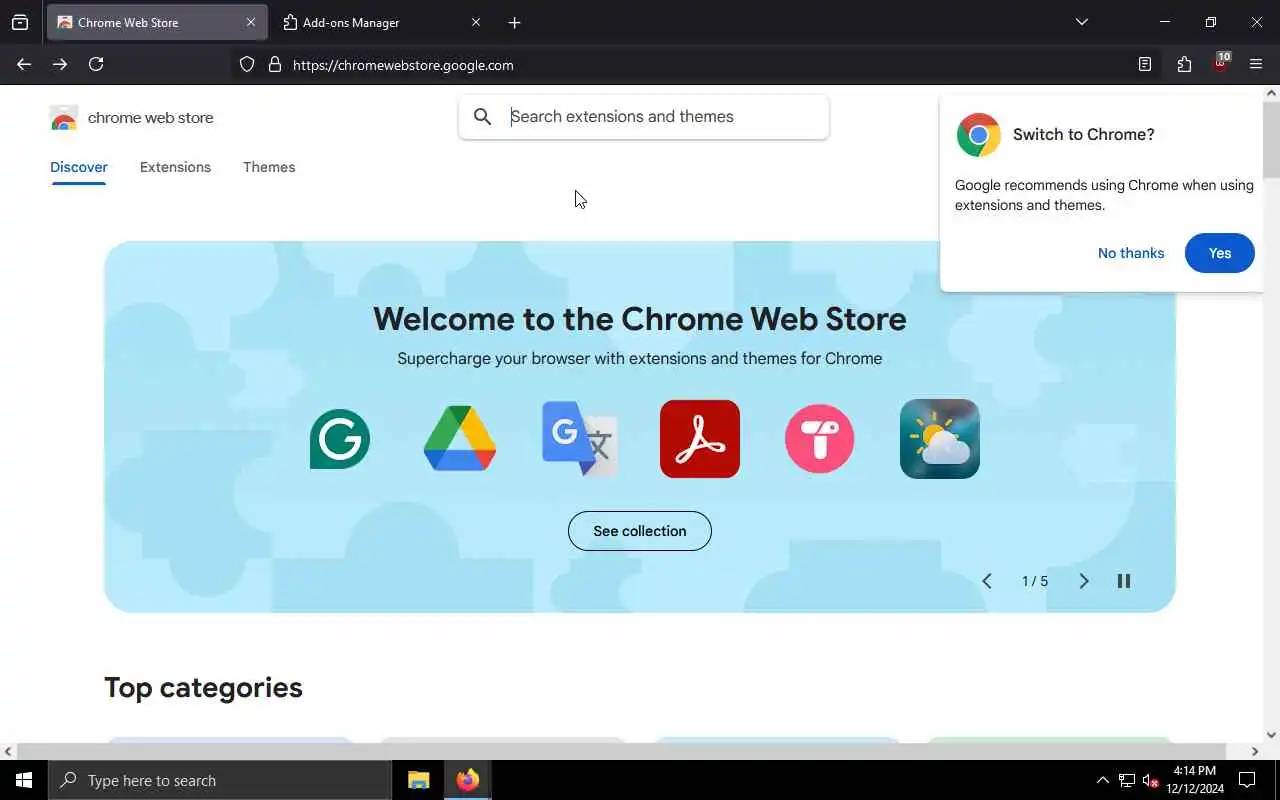
Task: Click the scroll right arrow of horizontal scrollbar
Action: coord(1255,751)
